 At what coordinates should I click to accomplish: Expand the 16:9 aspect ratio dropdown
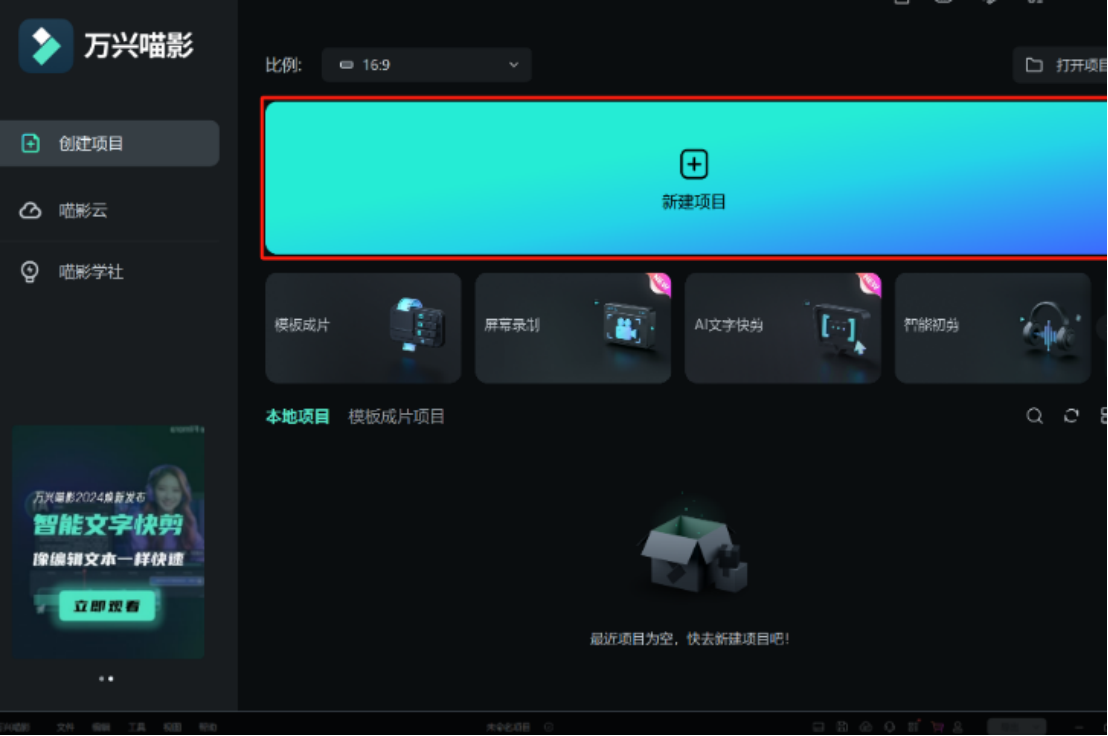click(x=427, y=64)
